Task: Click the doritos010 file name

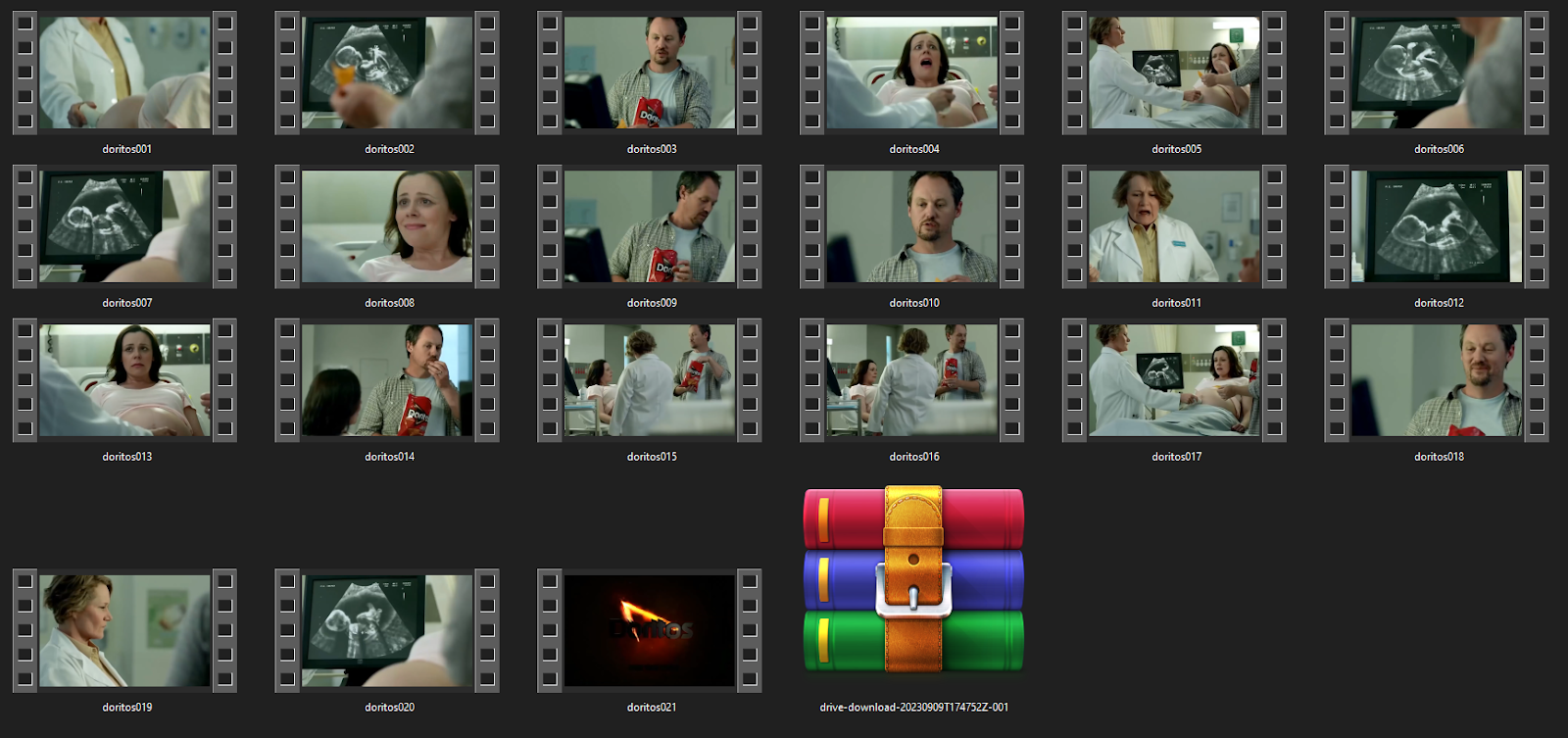Action: coord(914,303)
